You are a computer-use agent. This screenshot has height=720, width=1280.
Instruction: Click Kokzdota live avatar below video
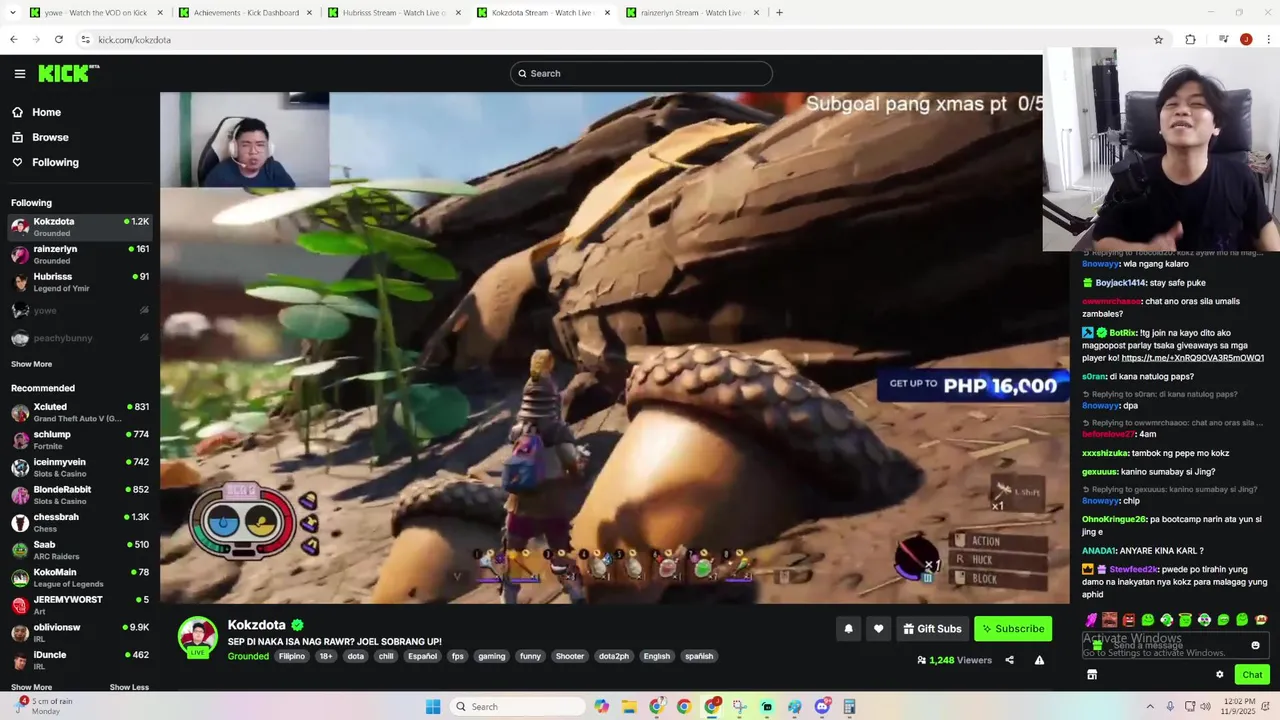click(198, 638)
